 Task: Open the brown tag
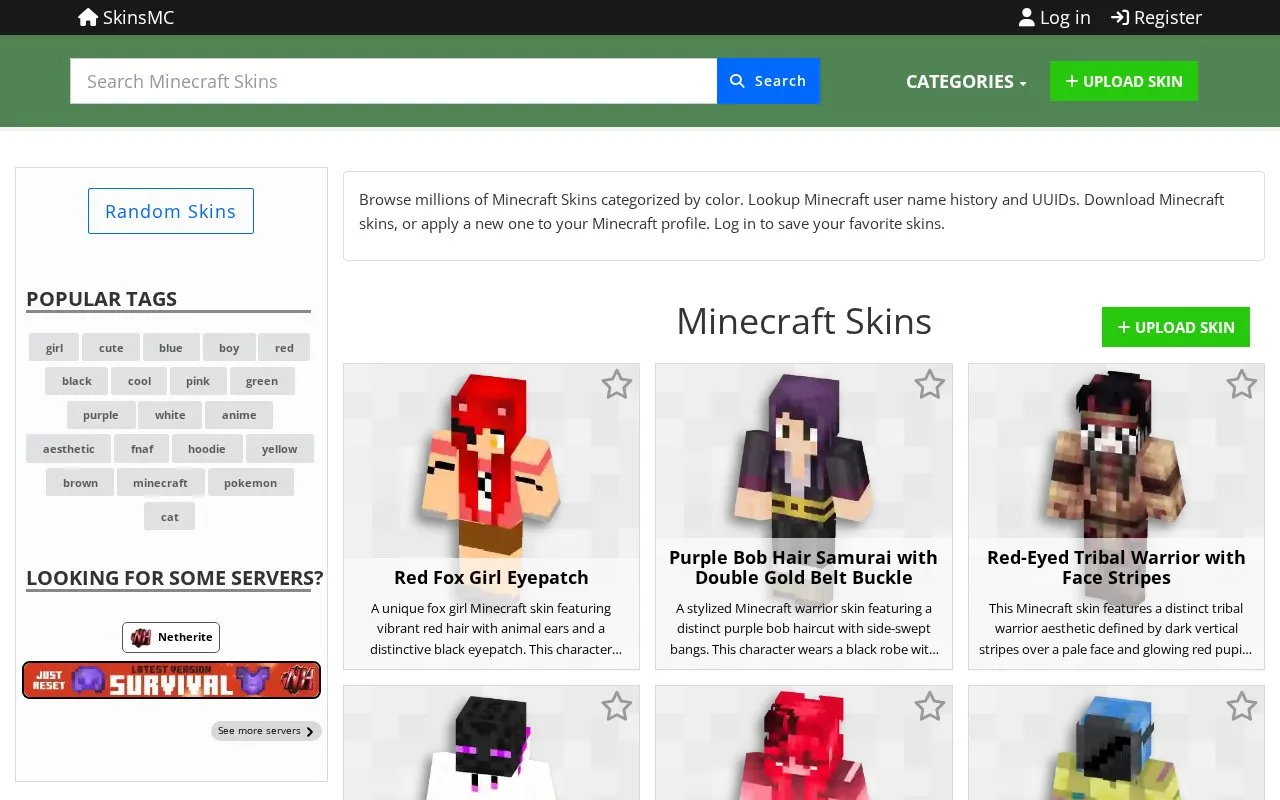click(x=81, y=483)
